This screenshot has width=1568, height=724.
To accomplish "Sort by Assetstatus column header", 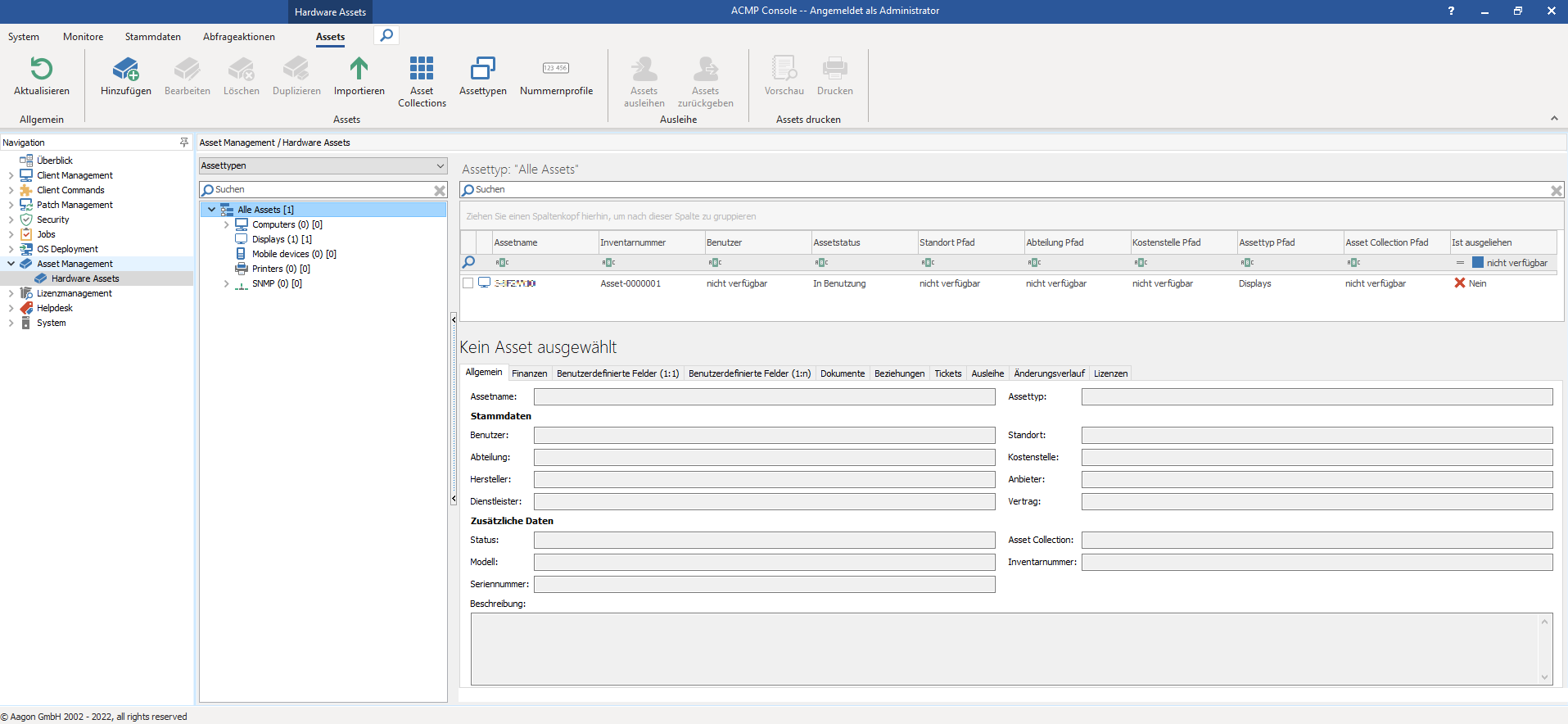I will tap(864, 242).
